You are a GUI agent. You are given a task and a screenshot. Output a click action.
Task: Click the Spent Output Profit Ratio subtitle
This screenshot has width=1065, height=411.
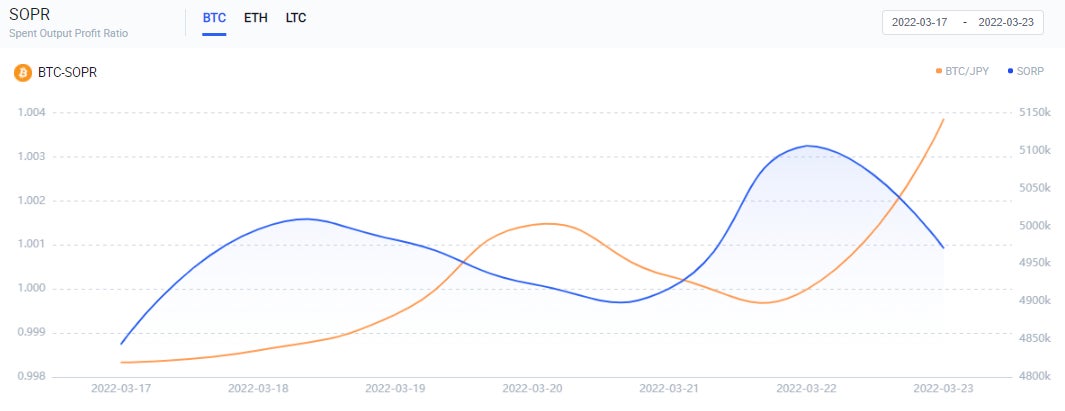point(68,33)
